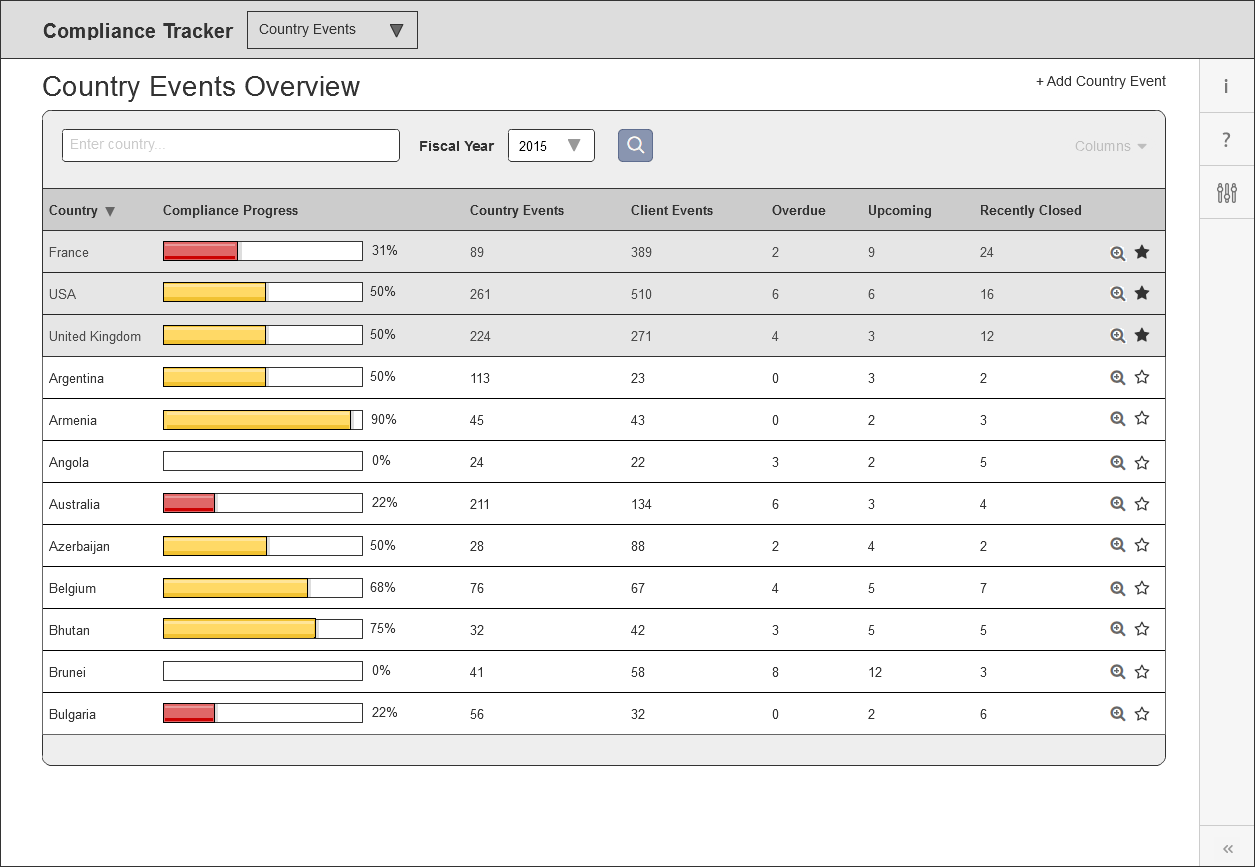Viewport: 1255px width, 867px height.
Task: Favorite Brunei with its star
Action: [x=1142, y=672]
